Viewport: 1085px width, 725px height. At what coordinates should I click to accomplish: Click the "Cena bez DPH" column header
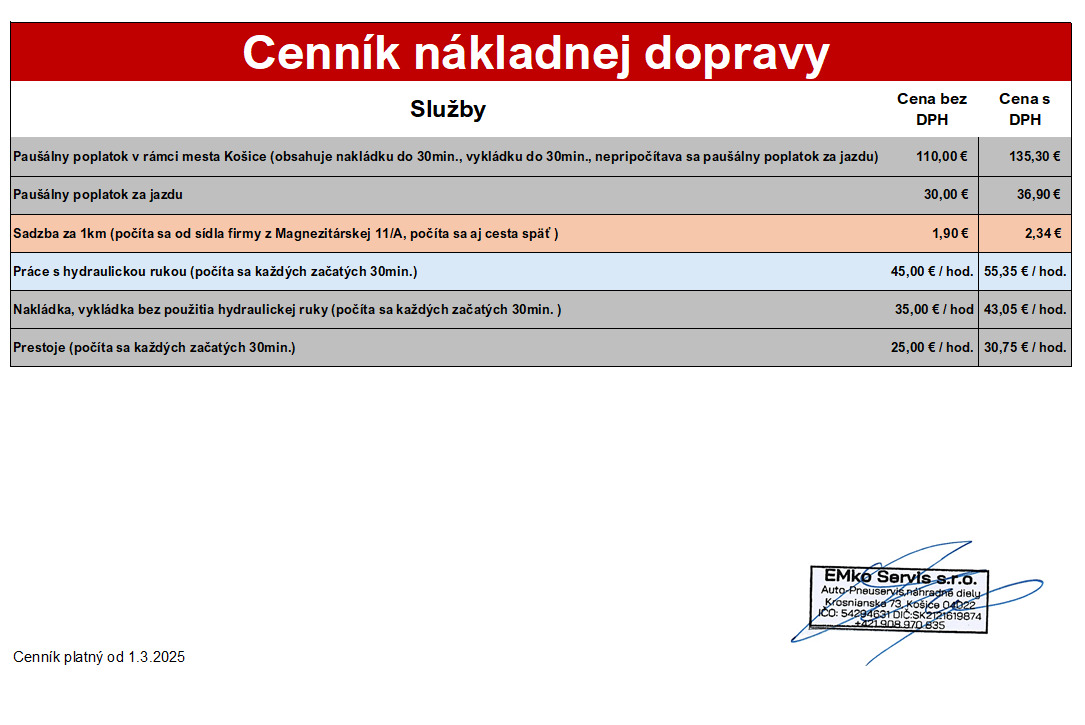coord(931,109)
